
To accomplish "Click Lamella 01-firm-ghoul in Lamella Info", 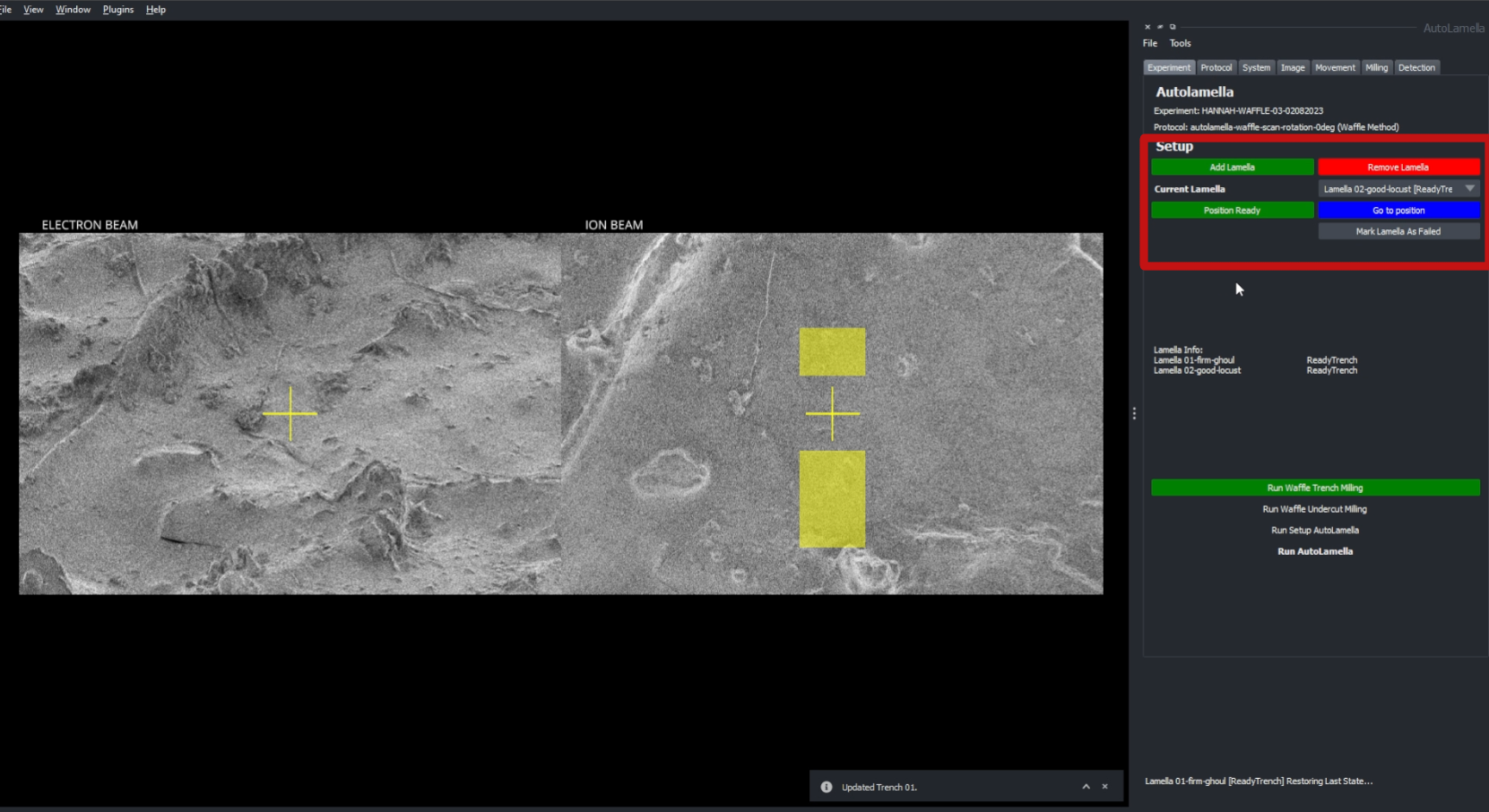I will click(x=1194, y=360).
